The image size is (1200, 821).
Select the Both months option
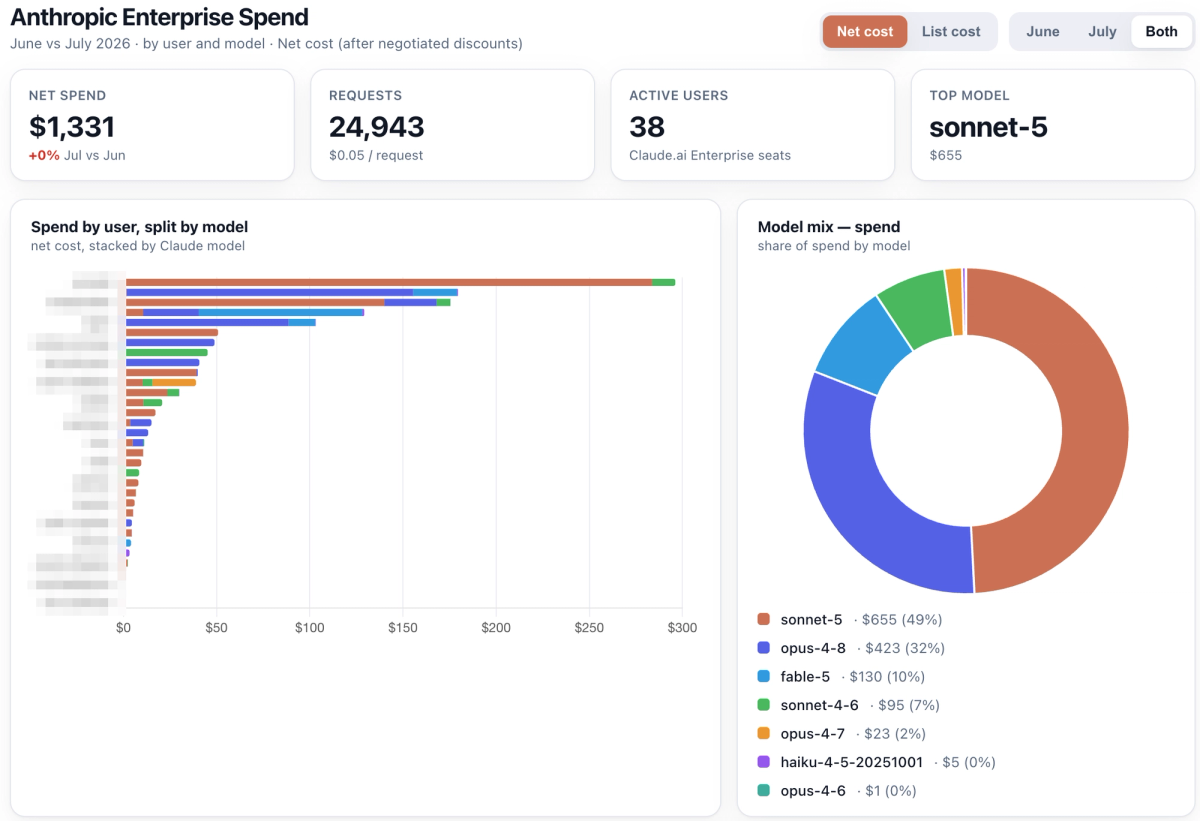(1161, 31)
